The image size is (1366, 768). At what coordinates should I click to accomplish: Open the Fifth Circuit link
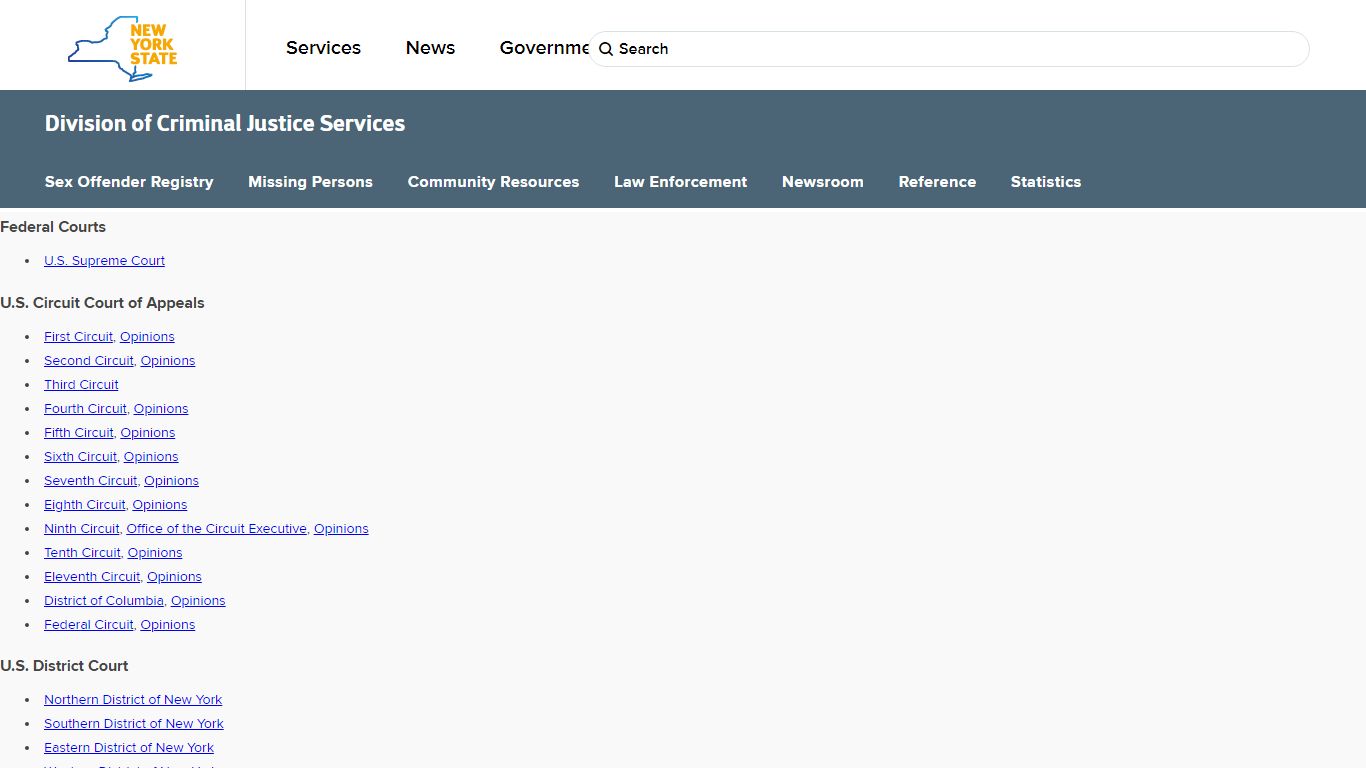tap(79, 433)
